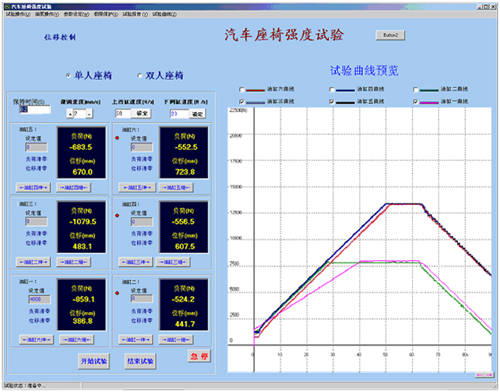This screenshot has height=392, width=500.
Task: Open the 参数设定 menu
Action: click(76, 14)
